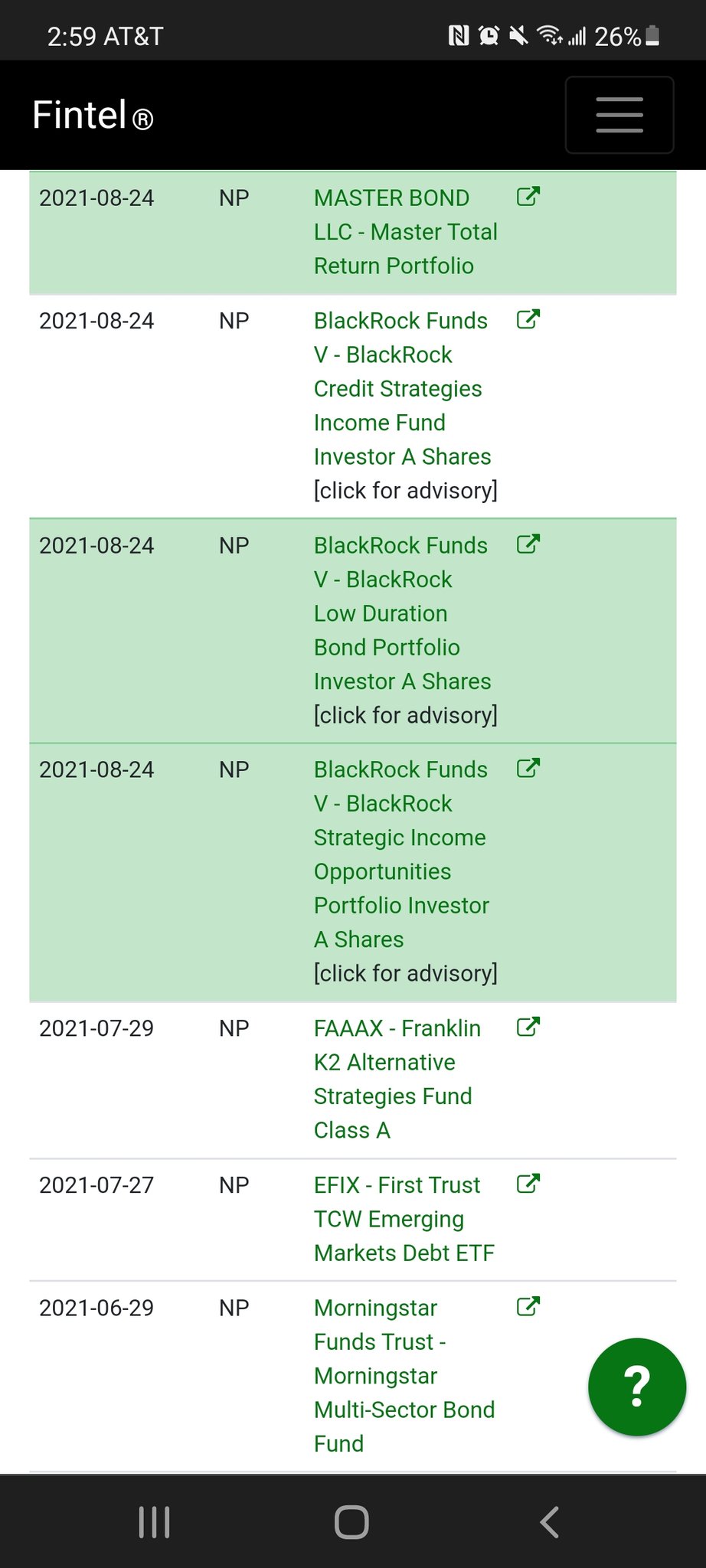
Task: Open external link for Low Duration Bond filing
Action: tap(528, 544)
